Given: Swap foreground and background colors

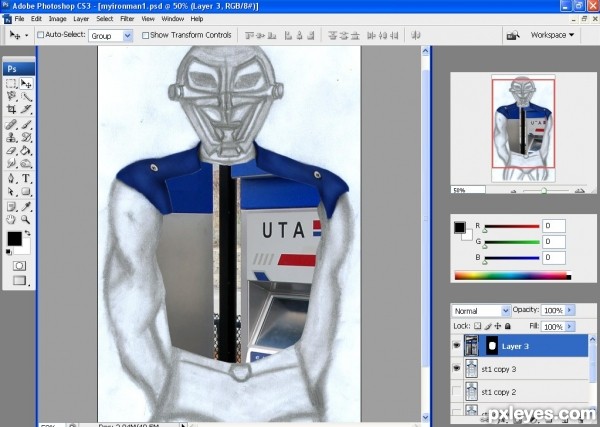Looking at the screenshot, I should 28,233.
